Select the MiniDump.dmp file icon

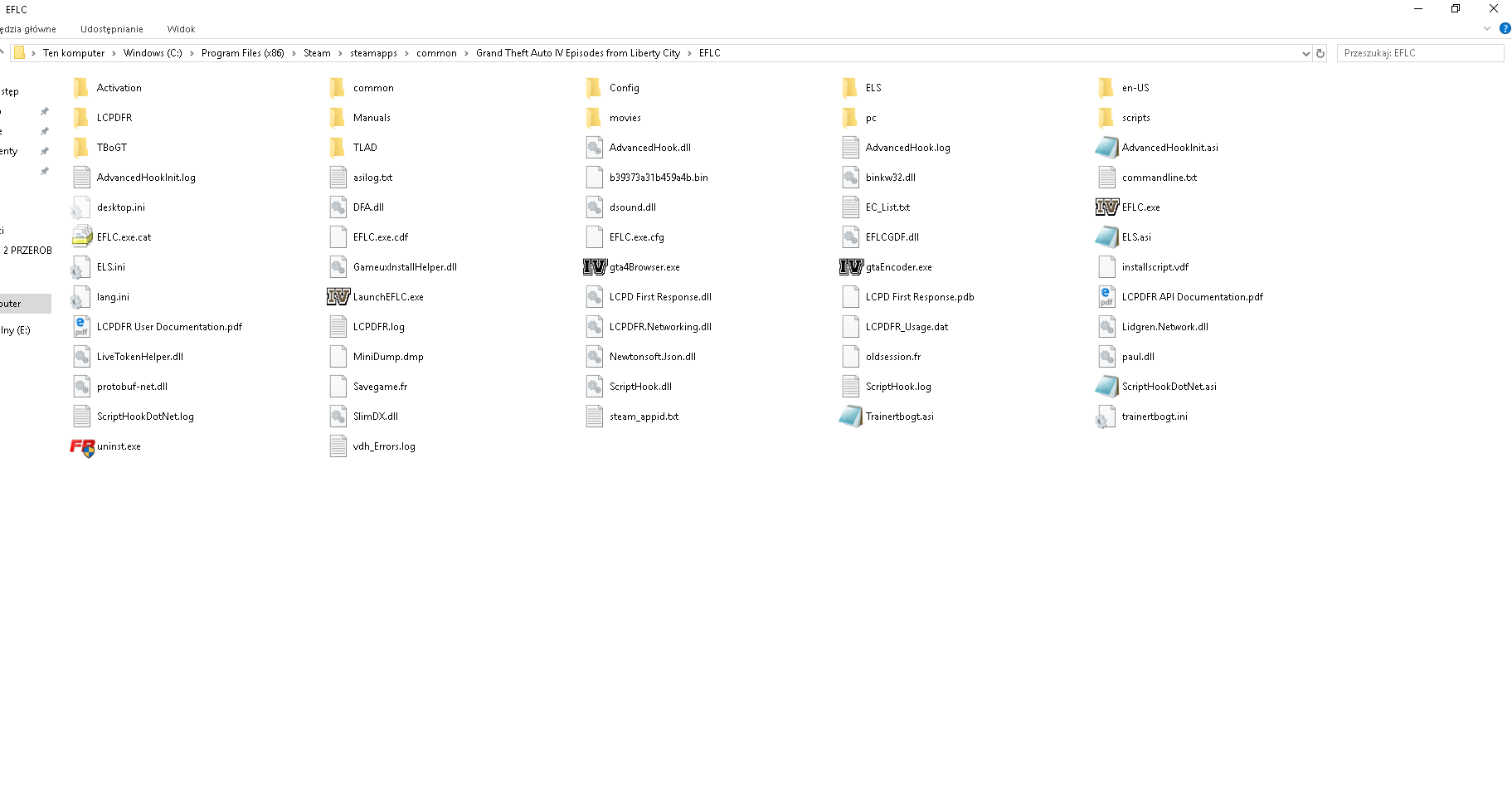click(x=338, y=357)
